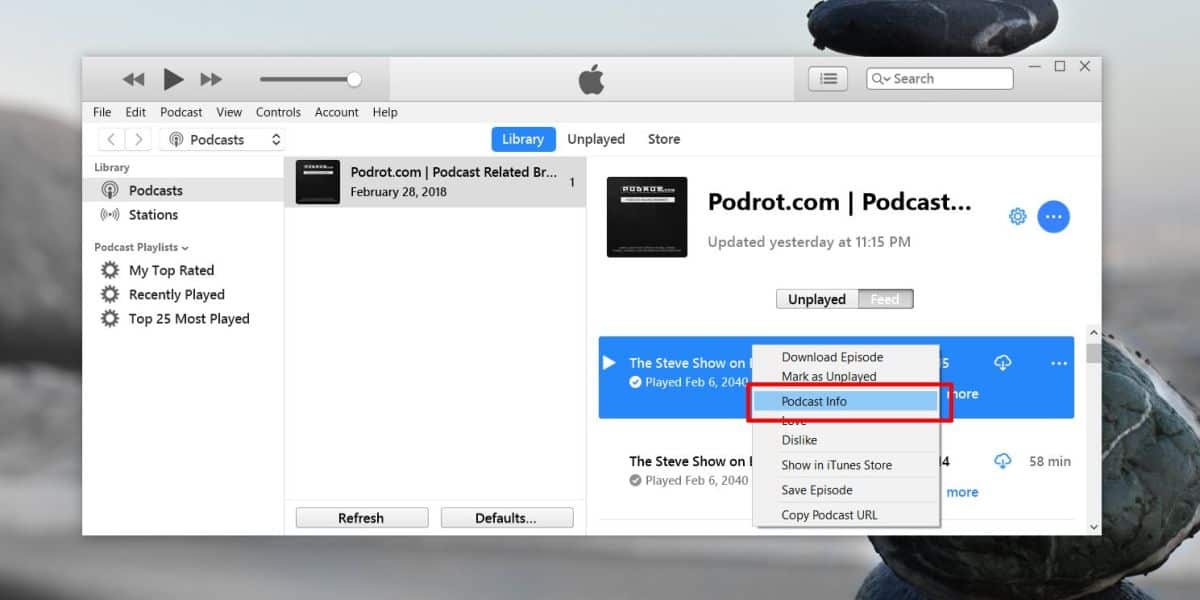1200x600 pixels.
Task: Collapse the Podcast Playlists section
Action: click(141, 247)
